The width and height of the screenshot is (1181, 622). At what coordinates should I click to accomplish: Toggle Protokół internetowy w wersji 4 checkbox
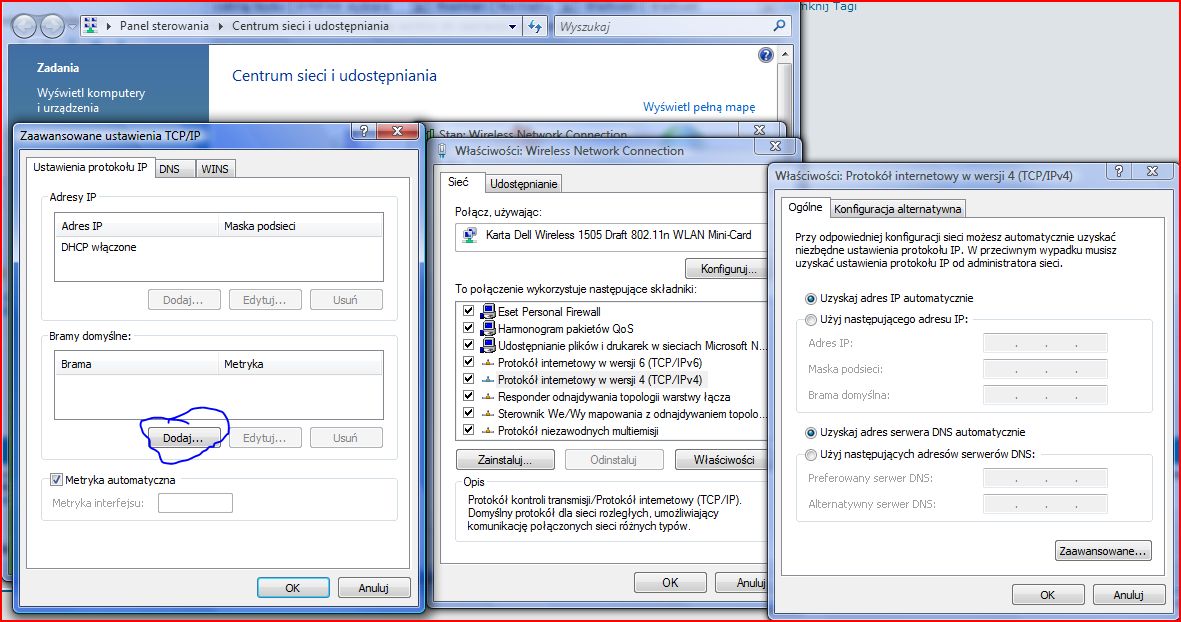(x=468, y=380)
